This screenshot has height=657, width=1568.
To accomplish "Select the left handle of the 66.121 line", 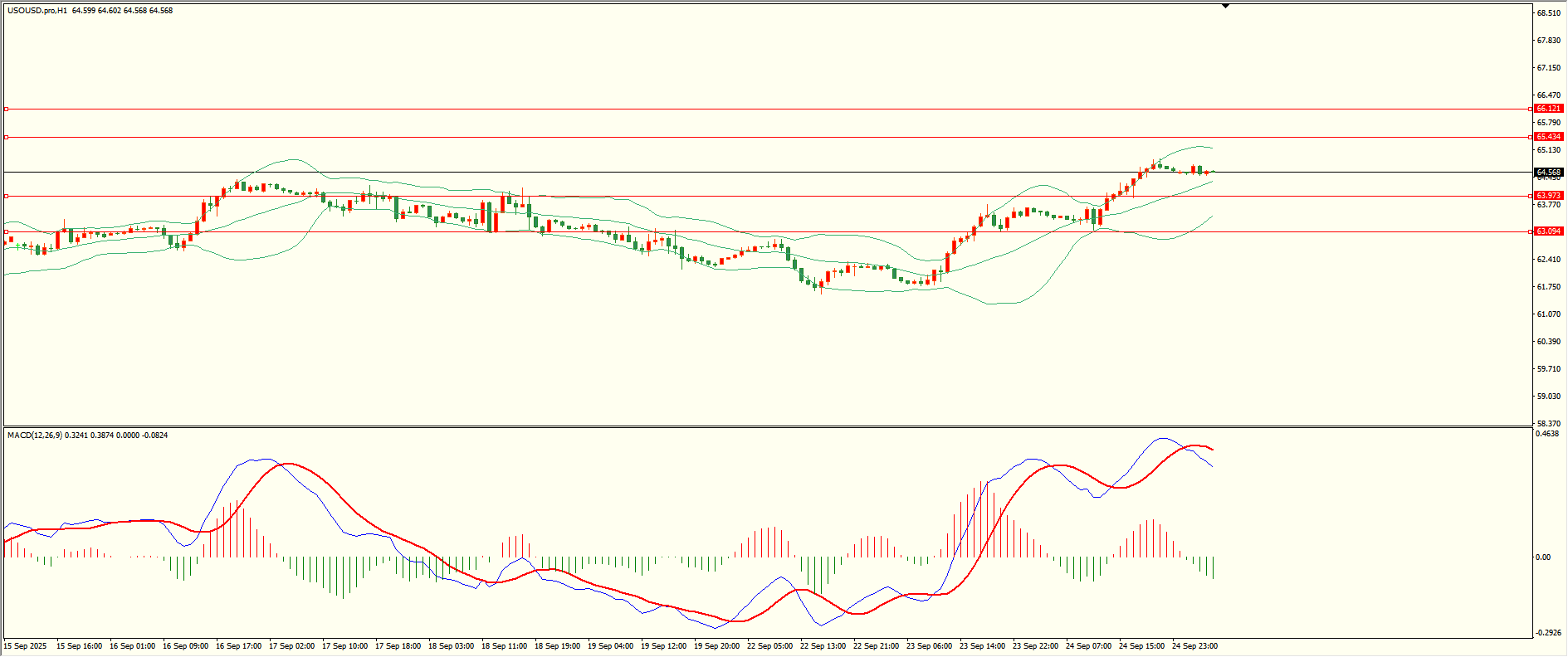I will (7, 109).
